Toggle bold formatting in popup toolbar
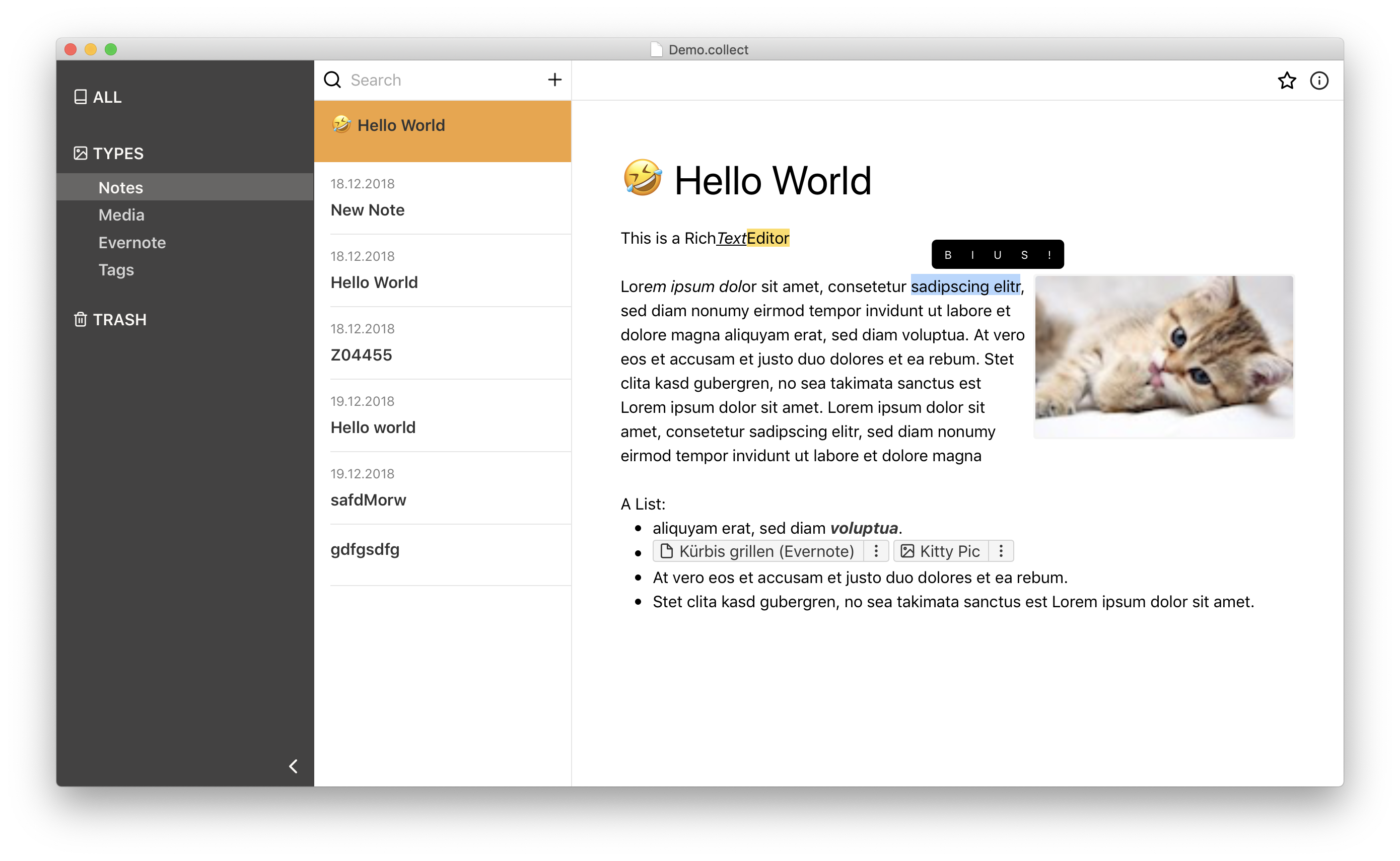The image size is (1400, 861). (948, 255)
